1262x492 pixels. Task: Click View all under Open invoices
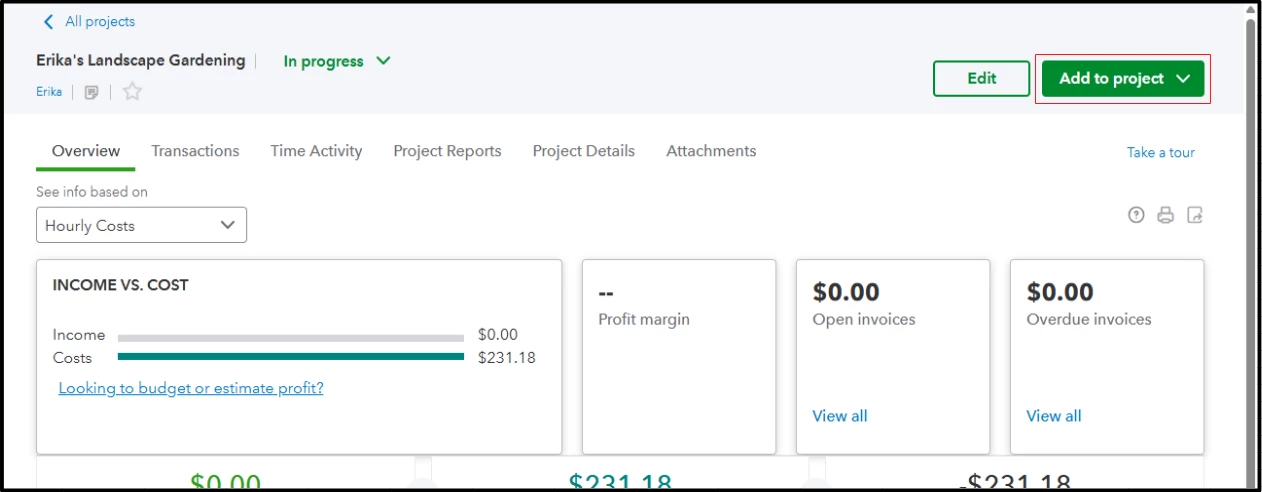(x=840, y=416)
